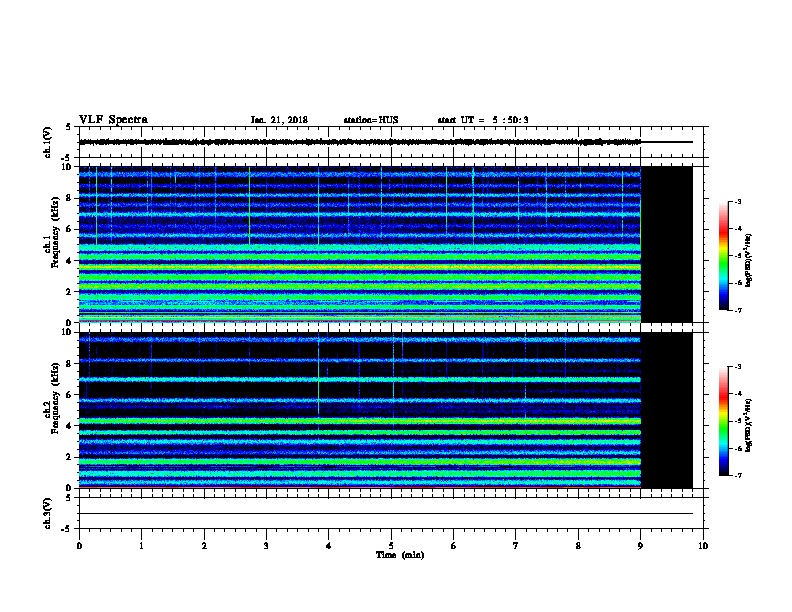The height and width of the screenshot is (612, 792).
Task: Click the lower color bar's log(PSD) label
Action: click(x=749, y=425)
